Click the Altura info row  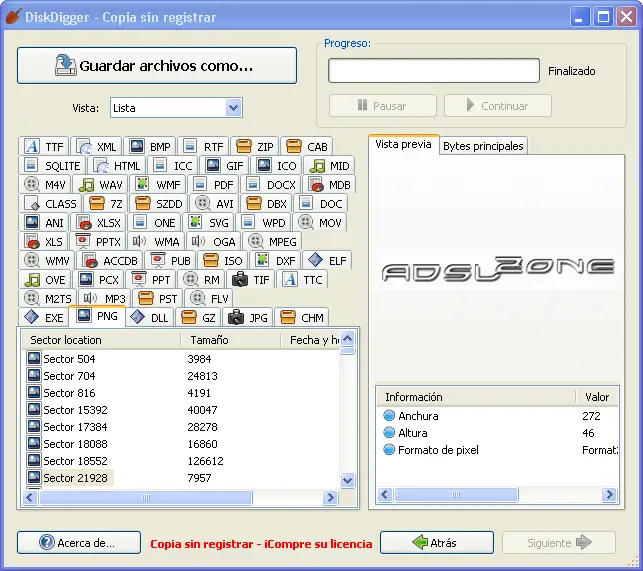point(497,433)
